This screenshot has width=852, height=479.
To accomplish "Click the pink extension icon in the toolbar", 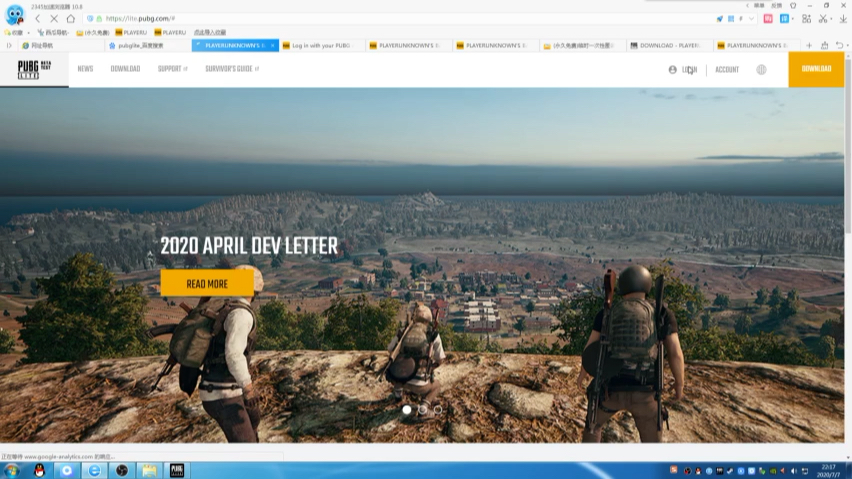I will (768, 18).
